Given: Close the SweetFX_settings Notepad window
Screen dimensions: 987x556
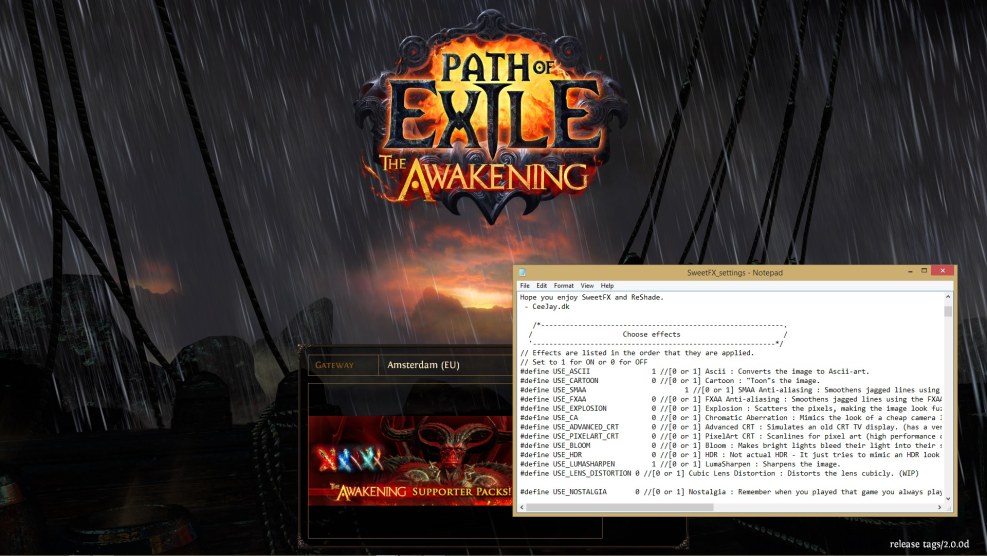Looking at the screenshot, I should coord(942,271).
